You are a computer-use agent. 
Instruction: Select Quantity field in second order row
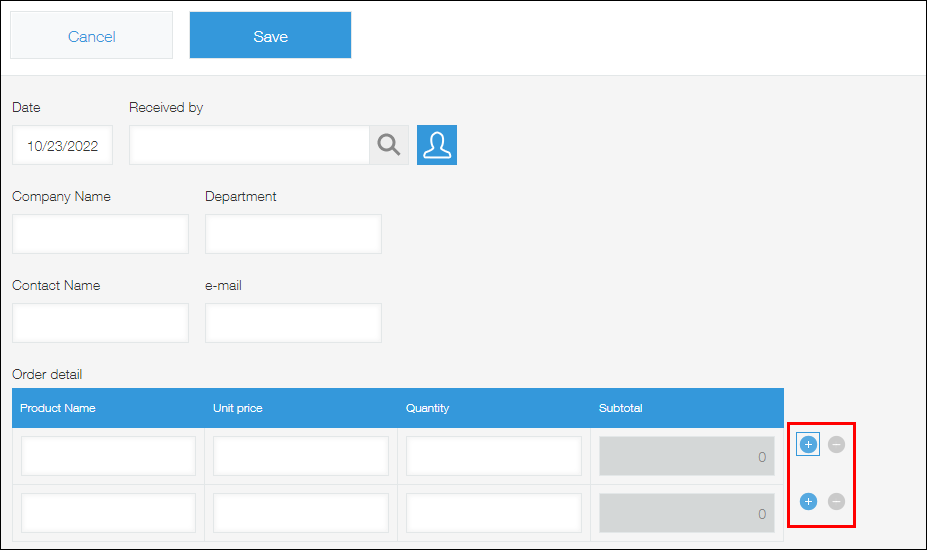pyautogui.click(x=493, y=513)
